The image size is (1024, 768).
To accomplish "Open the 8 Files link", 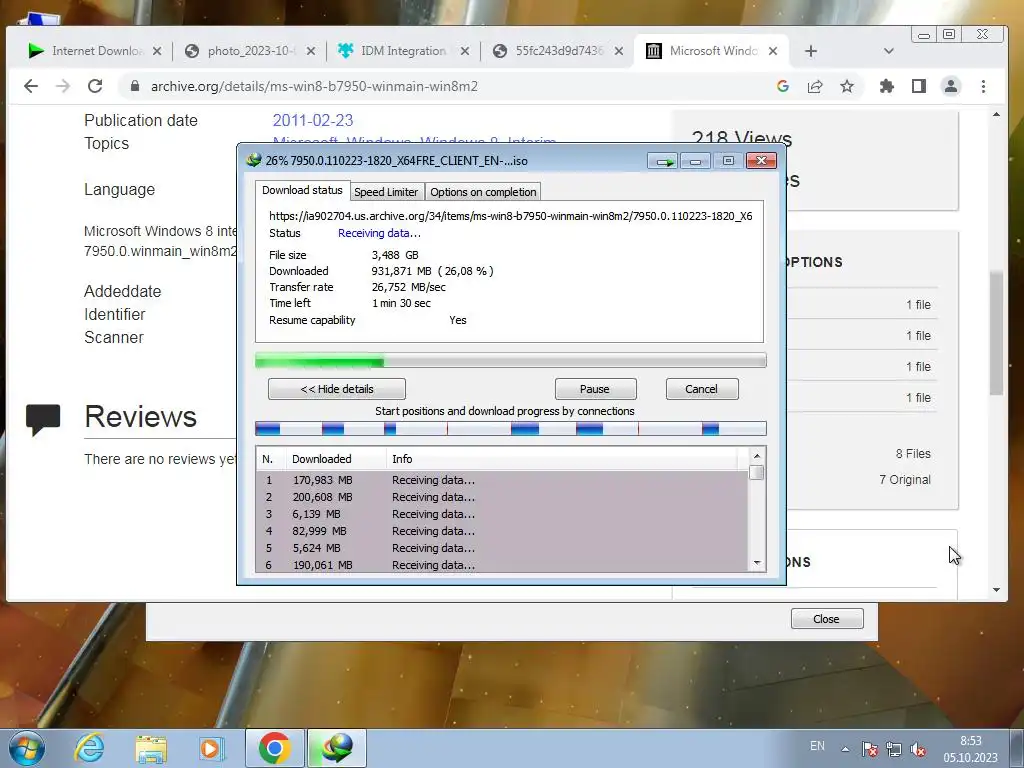I will [x=913, y=453].
